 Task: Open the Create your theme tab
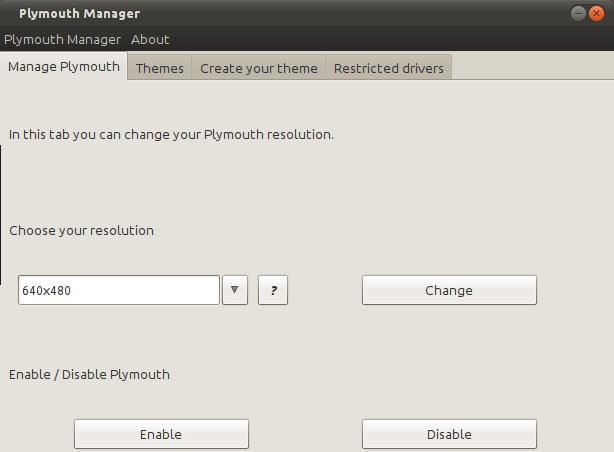coord(258,68)
